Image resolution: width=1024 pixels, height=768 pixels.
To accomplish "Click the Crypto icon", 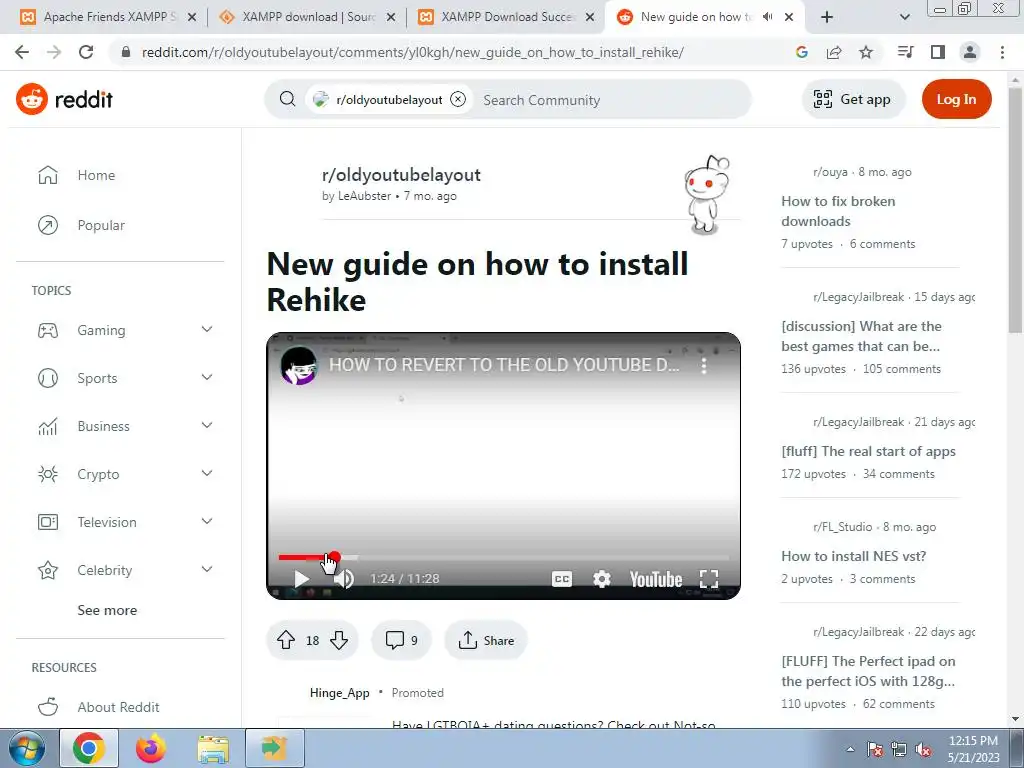I will [x=48, y=474].
